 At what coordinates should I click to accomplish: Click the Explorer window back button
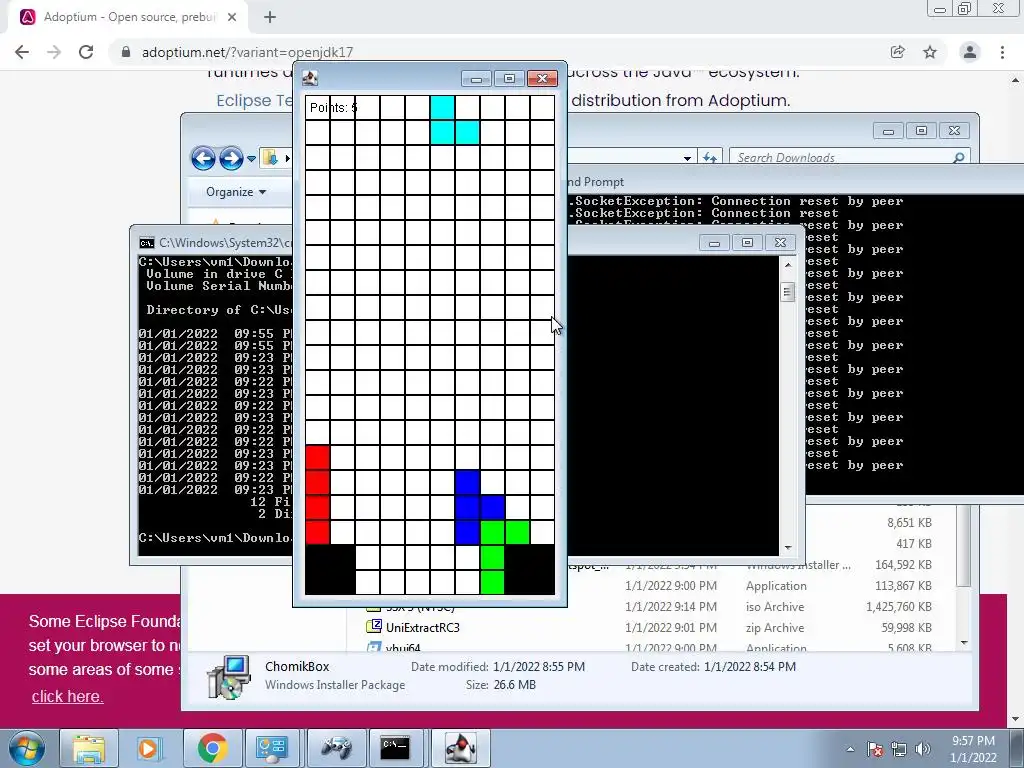(x=203, y=158)
